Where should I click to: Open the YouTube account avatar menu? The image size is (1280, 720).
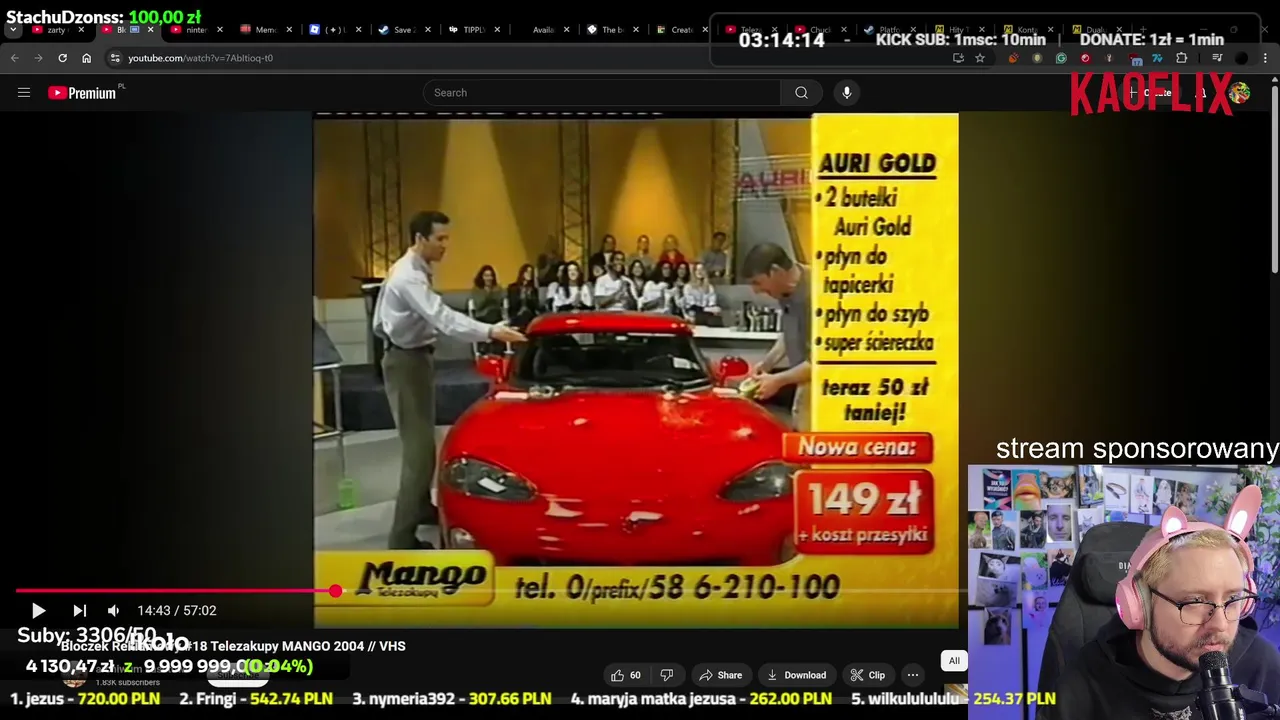(1240, 93)
